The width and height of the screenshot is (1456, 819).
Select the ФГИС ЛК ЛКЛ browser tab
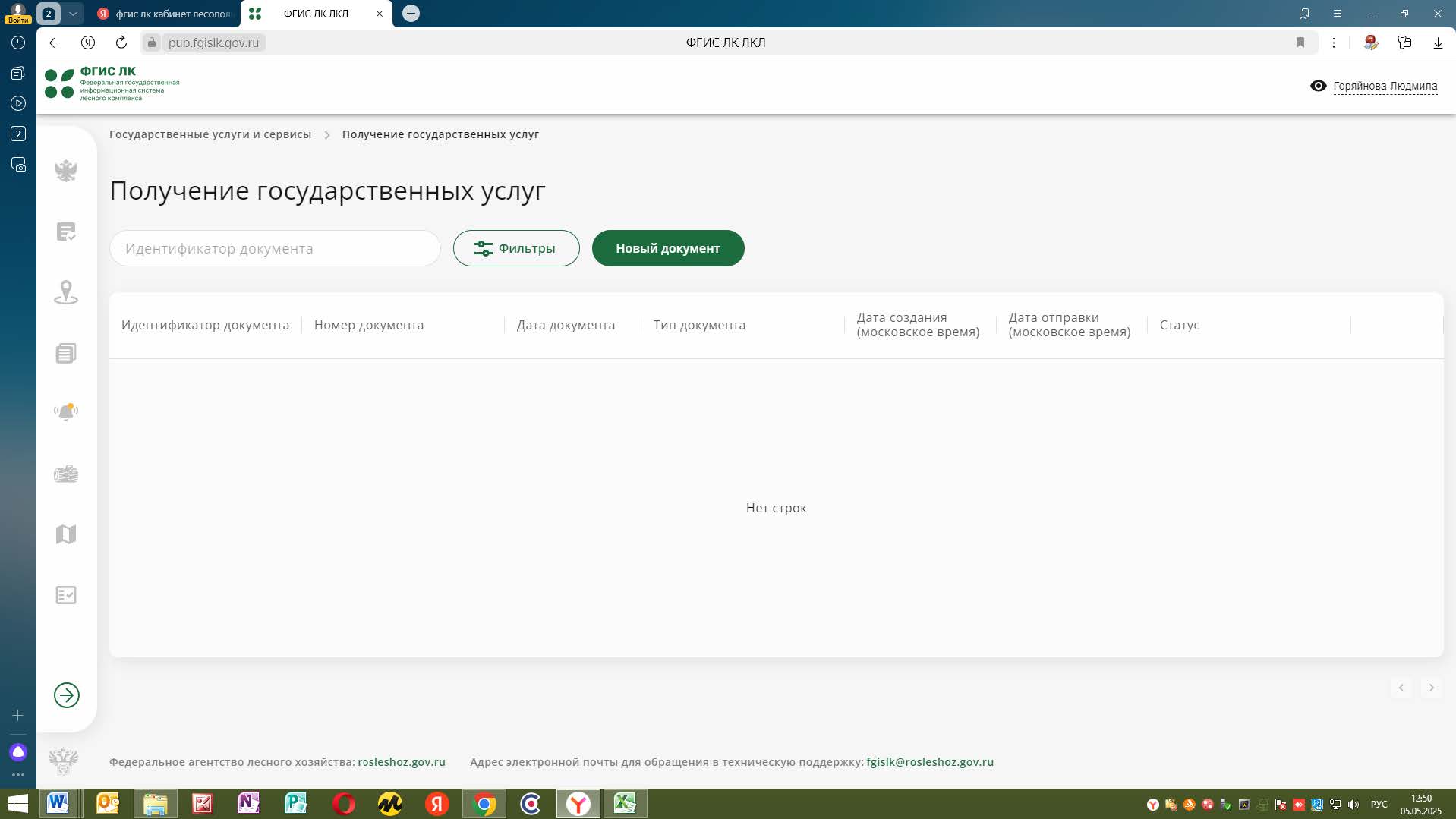(316, 14)
